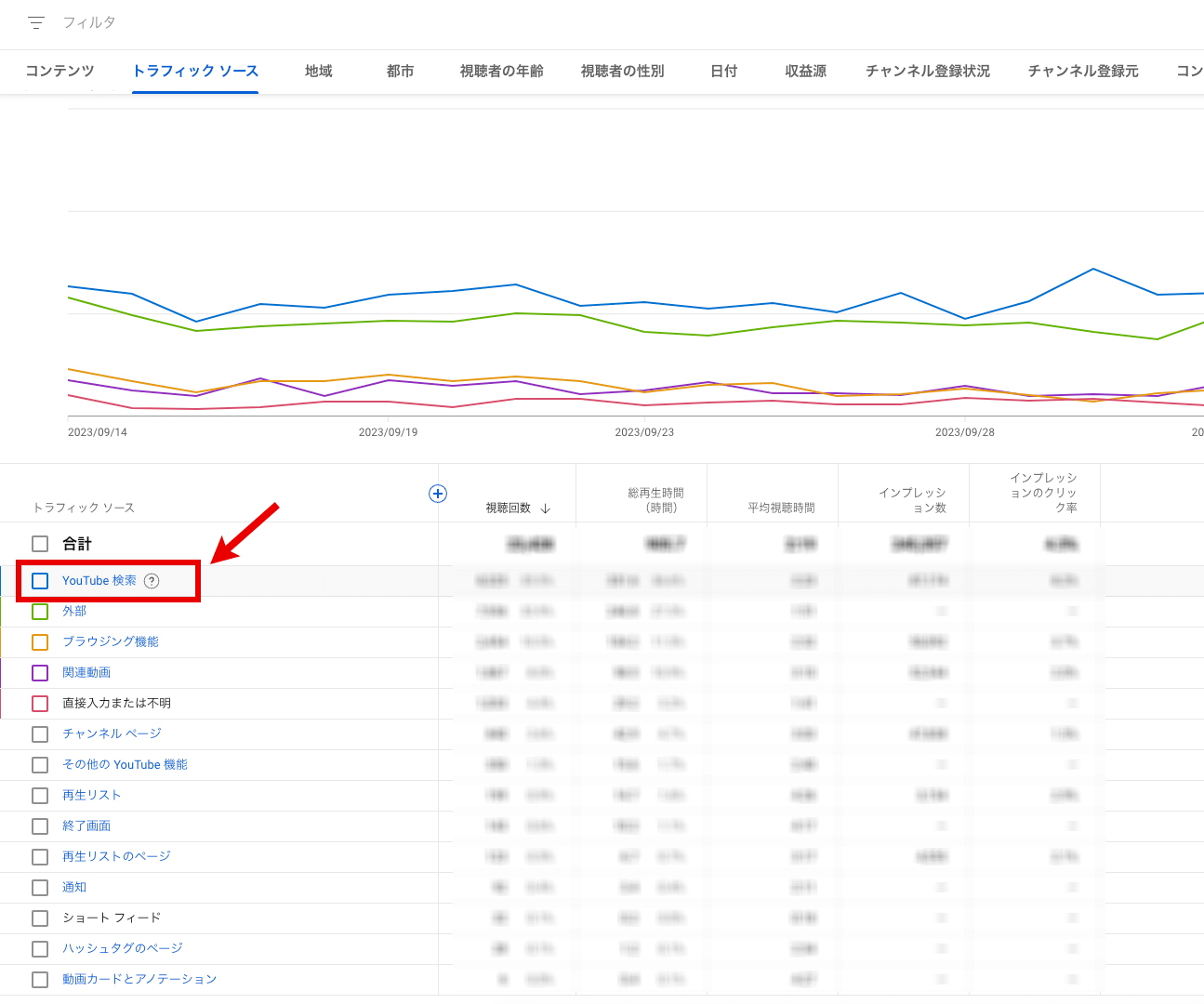This screenshot has width=1204, height=1004.
Task: Click the 平均視聴時間 column header
Action: point(781,508)
